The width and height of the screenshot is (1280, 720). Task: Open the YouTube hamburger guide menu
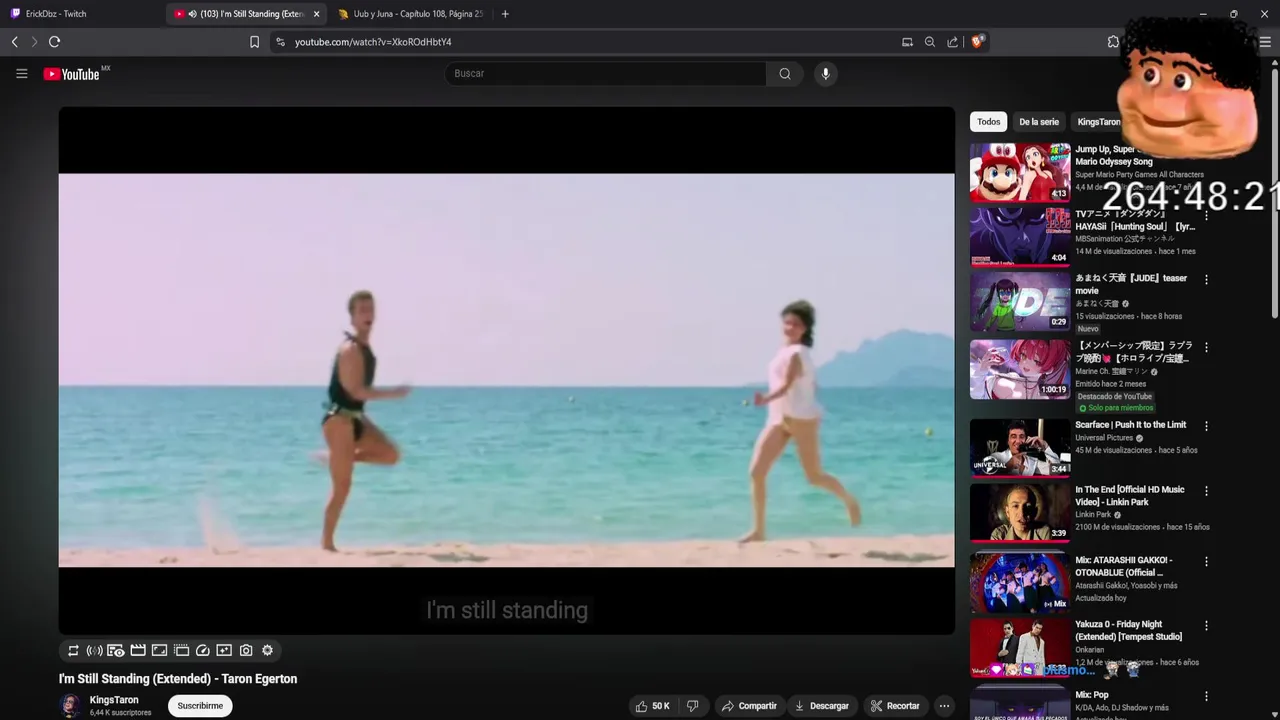coord(21,73)
